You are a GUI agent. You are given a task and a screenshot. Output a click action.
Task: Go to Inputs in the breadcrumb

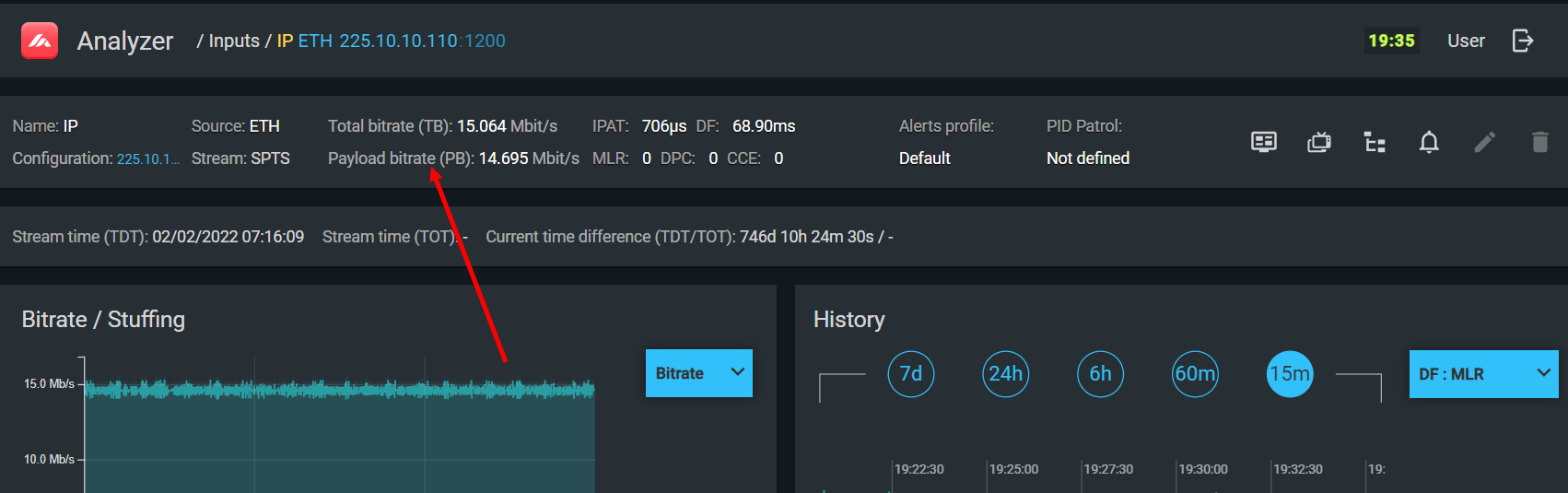234,41
